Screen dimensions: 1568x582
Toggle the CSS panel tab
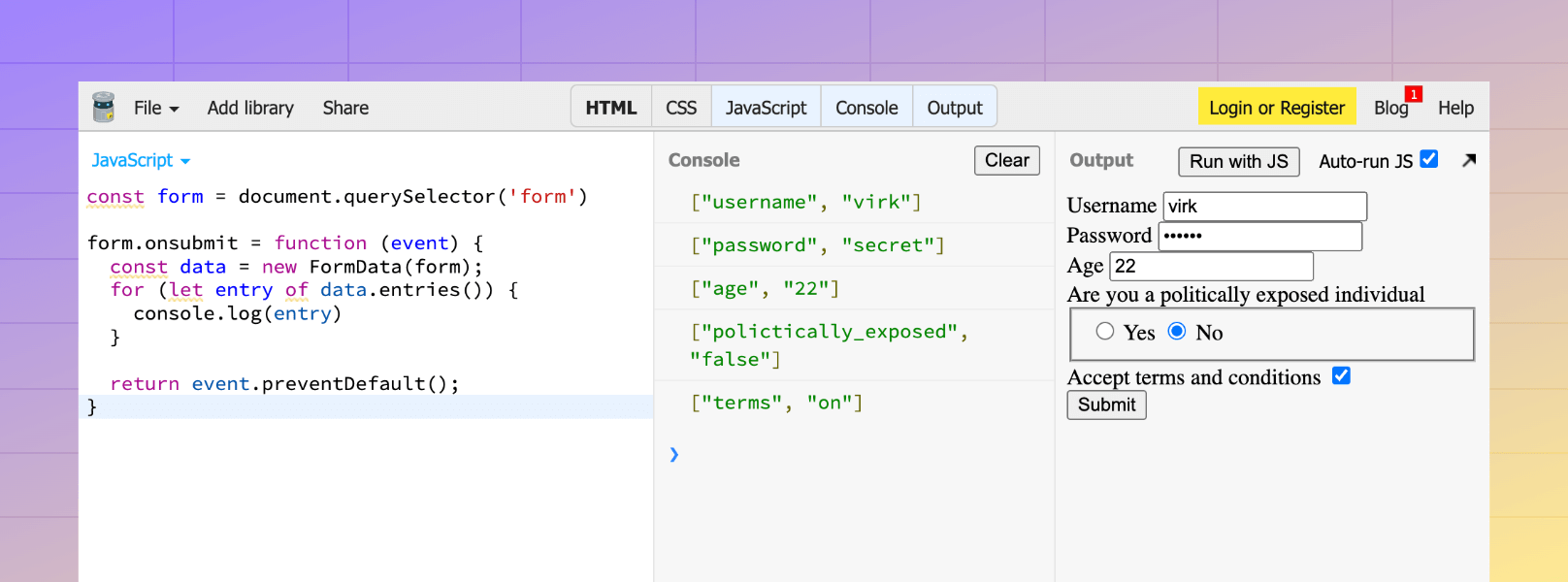[x=681, y=108]
